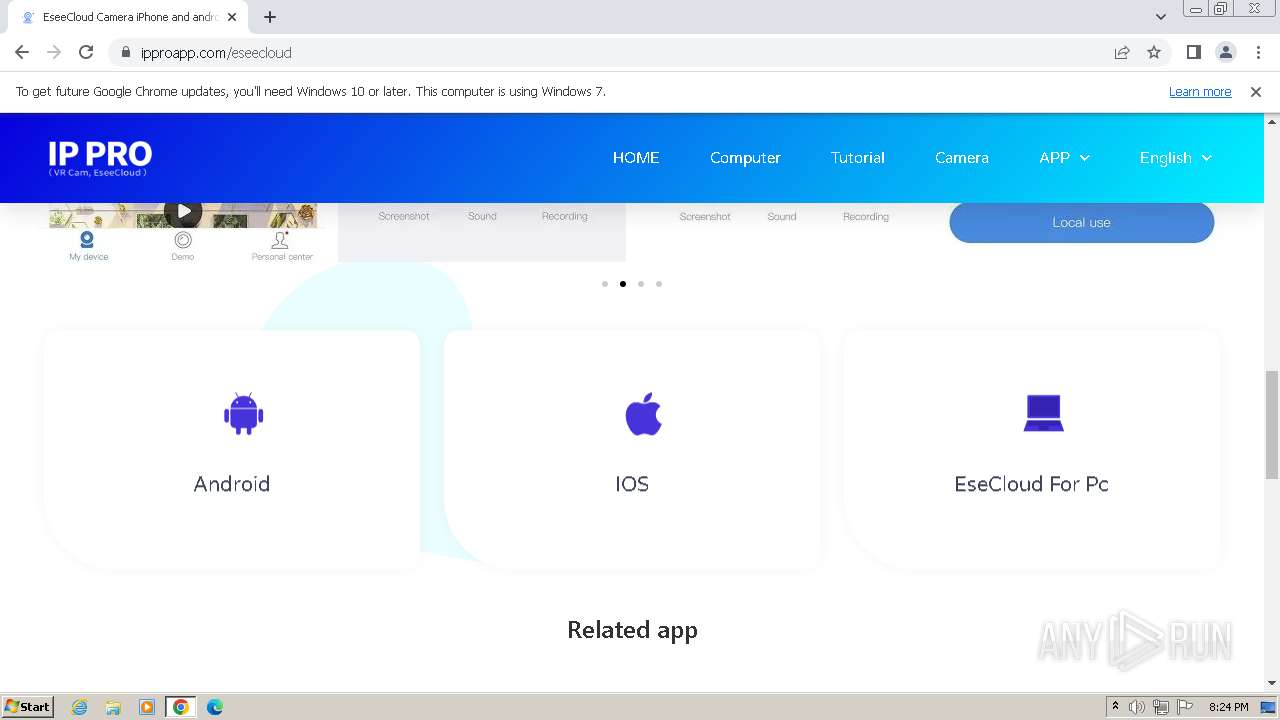Open Chrome three-dot menu

click(1258, 52)
